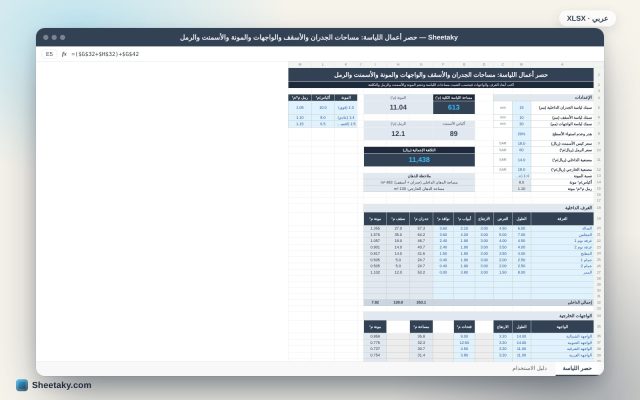The height and width of the screenshot is (400, 640).
Task: Select the الواجهة الشمالية facade cell
Action: point(562,336)
